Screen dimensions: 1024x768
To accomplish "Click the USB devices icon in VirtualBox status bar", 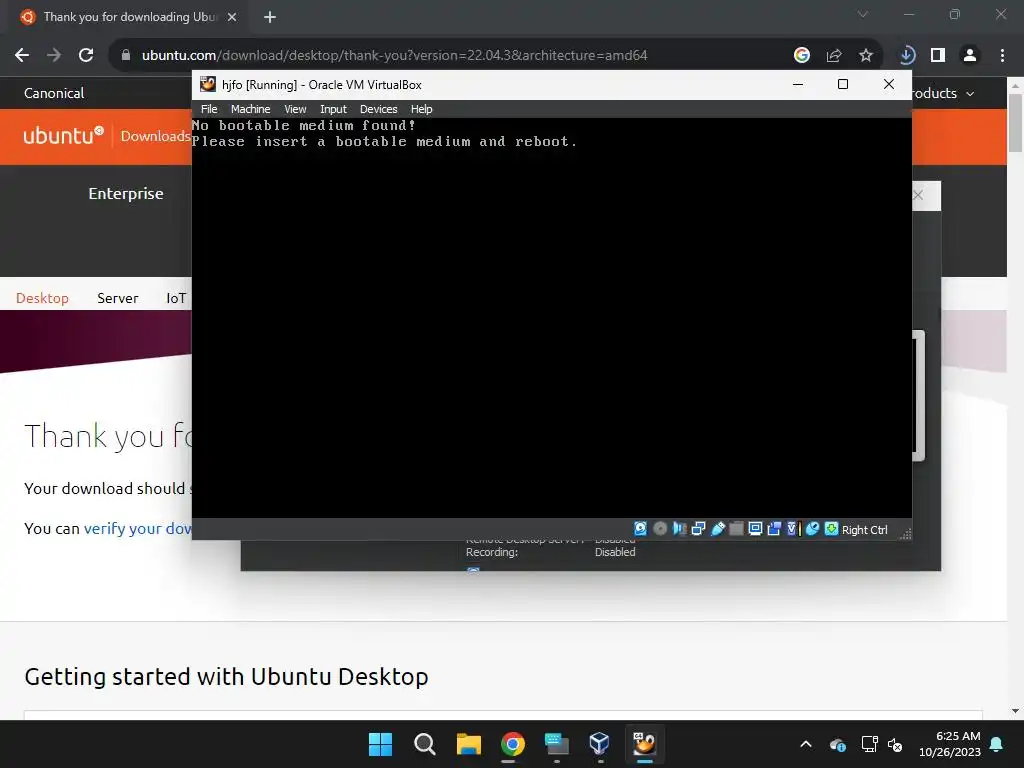I will [717, 529].
